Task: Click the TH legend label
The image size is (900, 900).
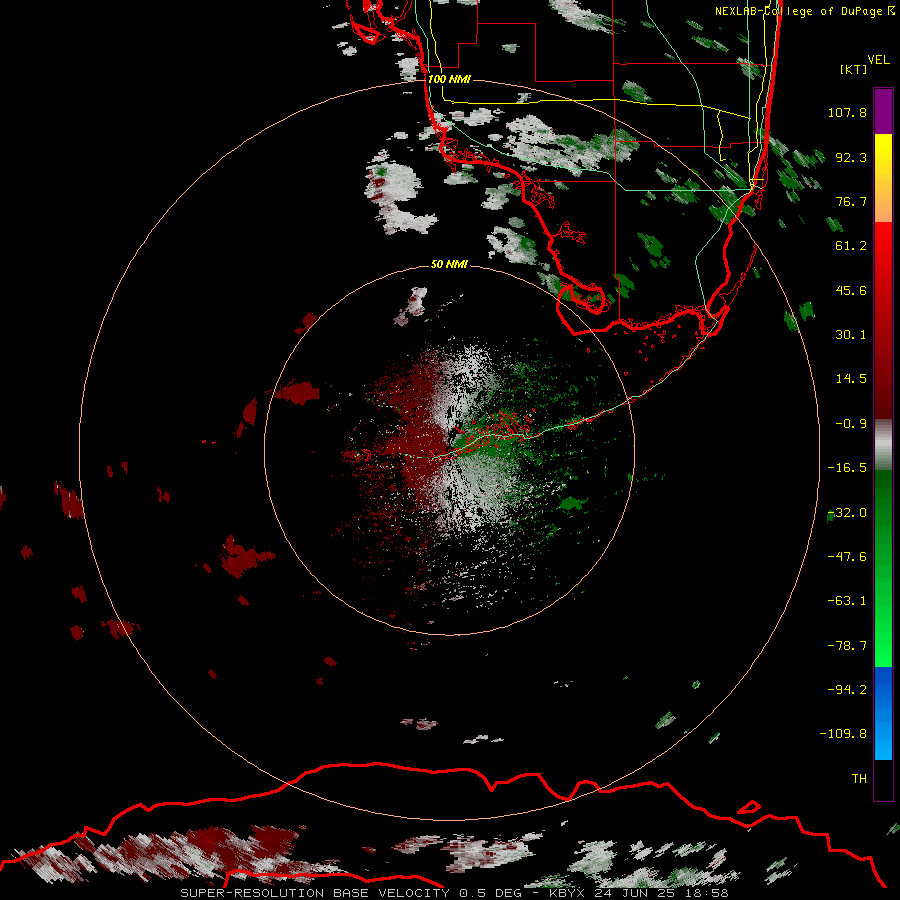Action: (859, 778)
